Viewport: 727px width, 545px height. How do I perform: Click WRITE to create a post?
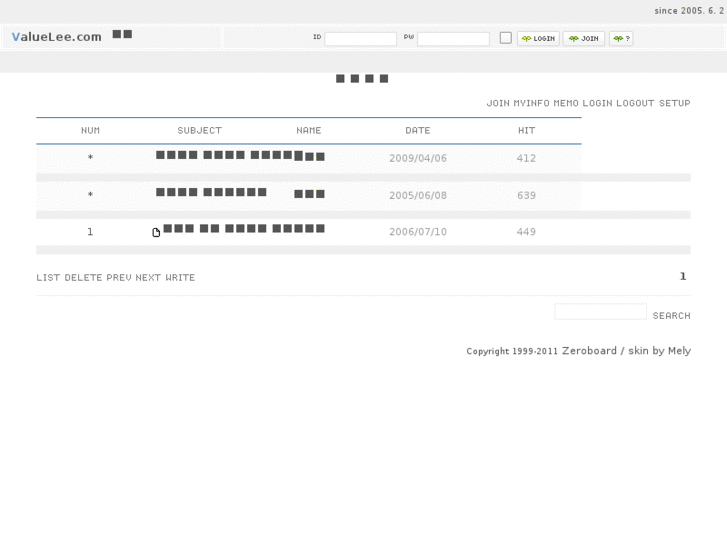click(x=180, y=277)
